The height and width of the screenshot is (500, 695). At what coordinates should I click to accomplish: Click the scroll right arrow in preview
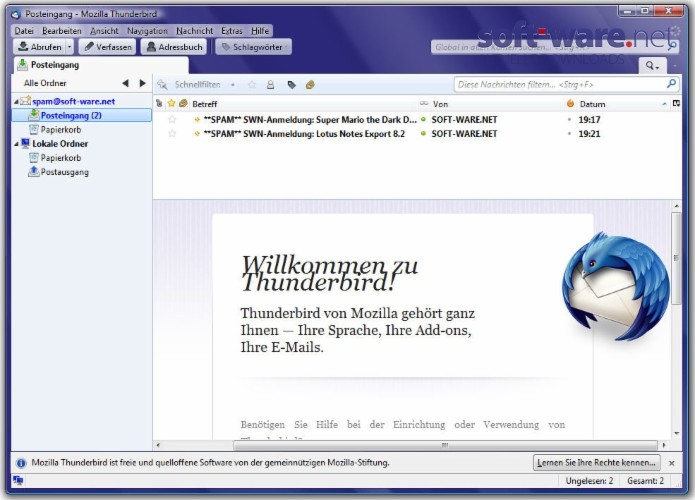click(664, 445)
